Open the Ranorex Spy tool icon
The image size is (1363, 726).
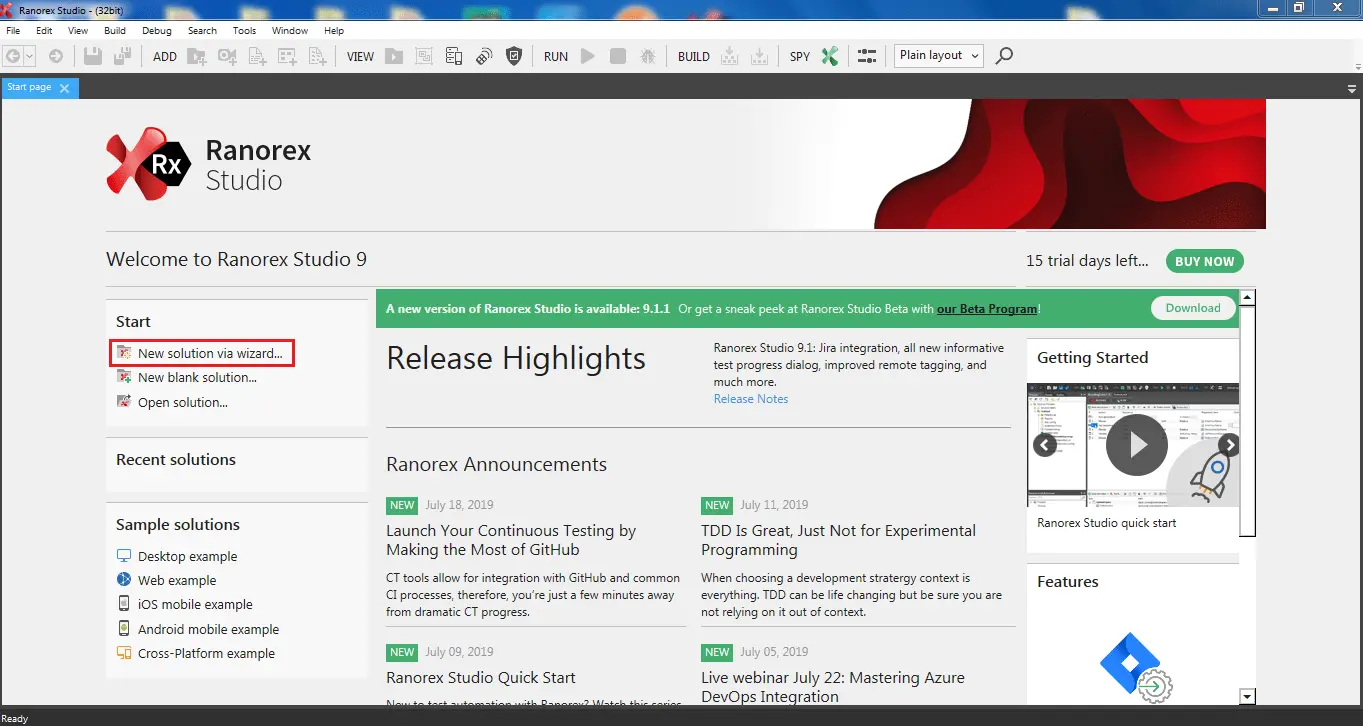829,57
